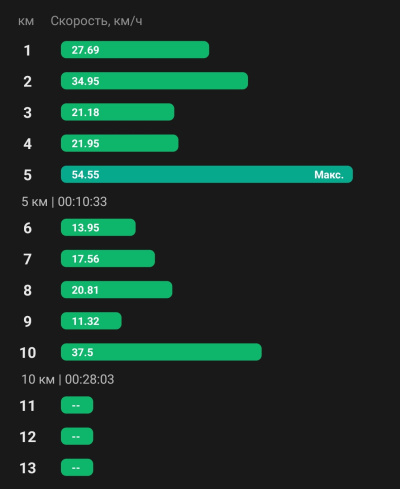Click the Макс. label on bar
The image size is (400, 489).
pyautogui.click(x=329, y=175)
